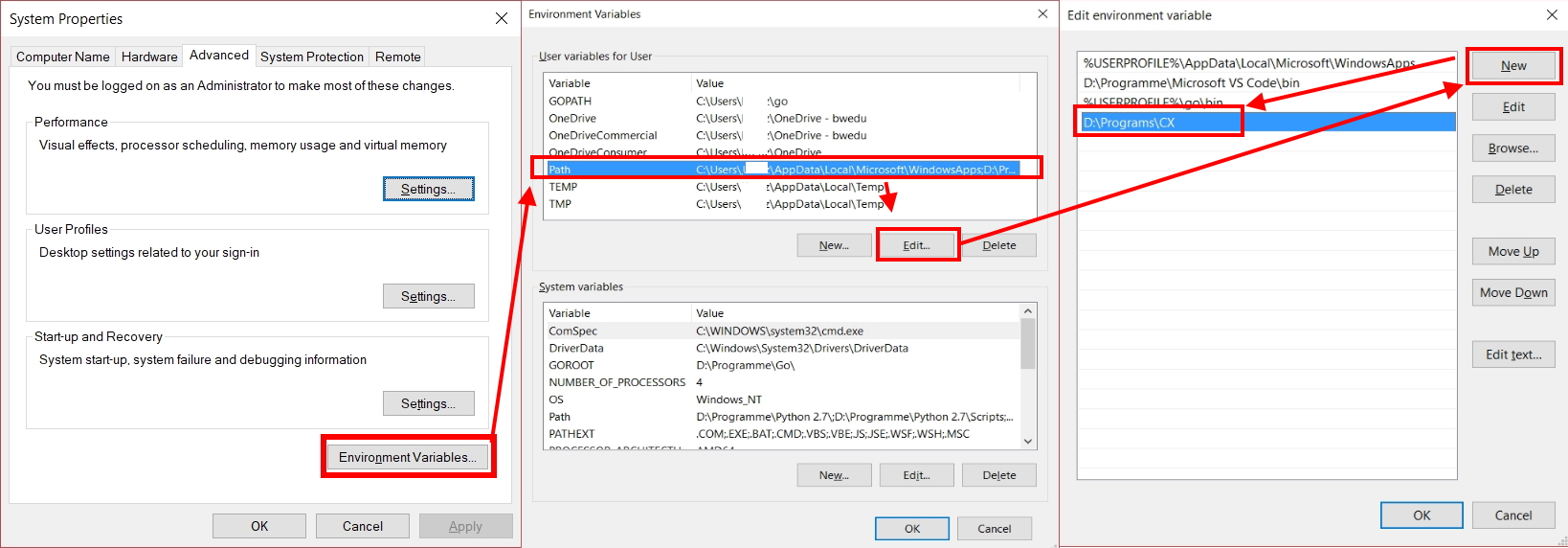Open Start-up and Recovery Settings button
The image size is (1568, 548).
tap(429, 403)
